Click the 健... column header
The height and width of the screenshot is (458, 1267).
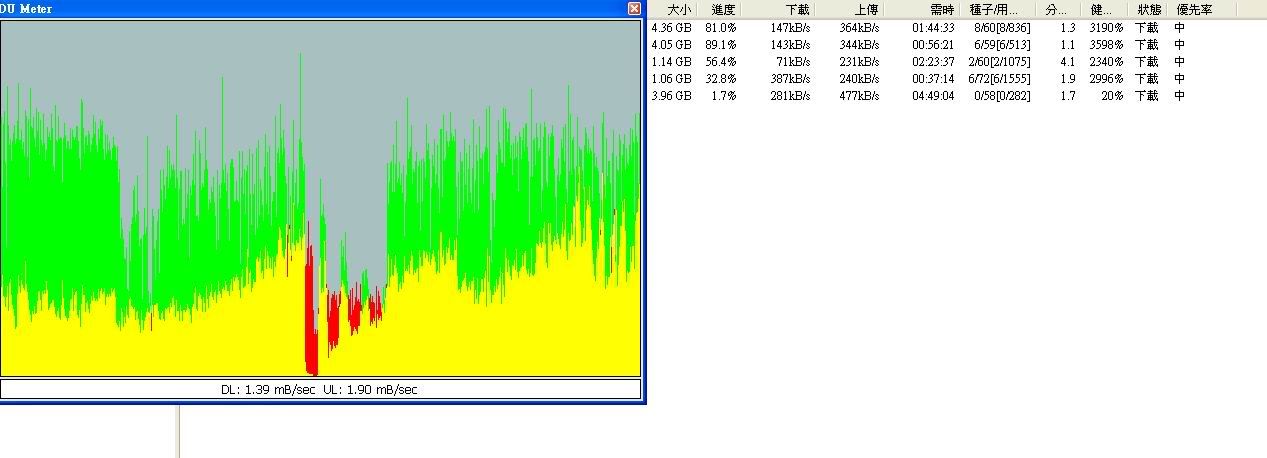pos(1103,10)
